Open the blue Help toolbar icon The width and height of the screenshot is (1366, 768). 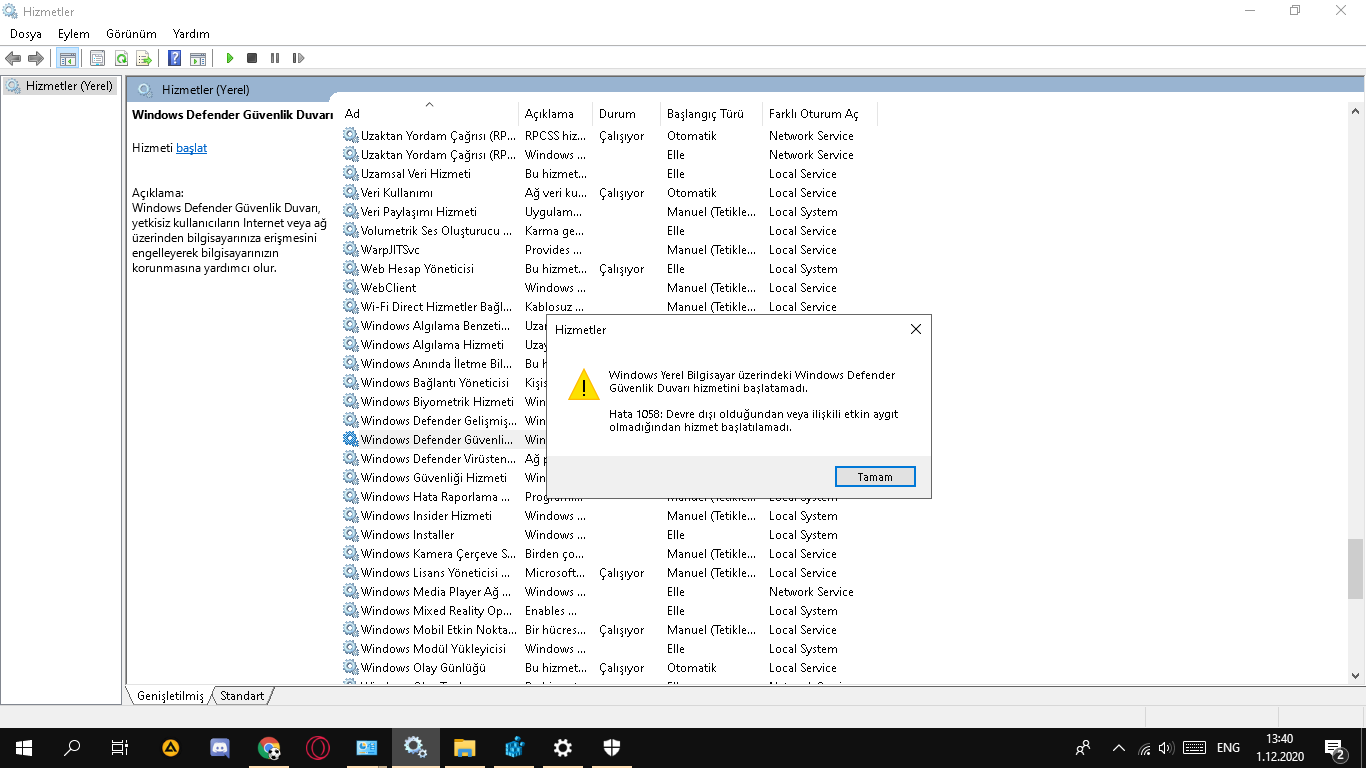tap(174, 58)
